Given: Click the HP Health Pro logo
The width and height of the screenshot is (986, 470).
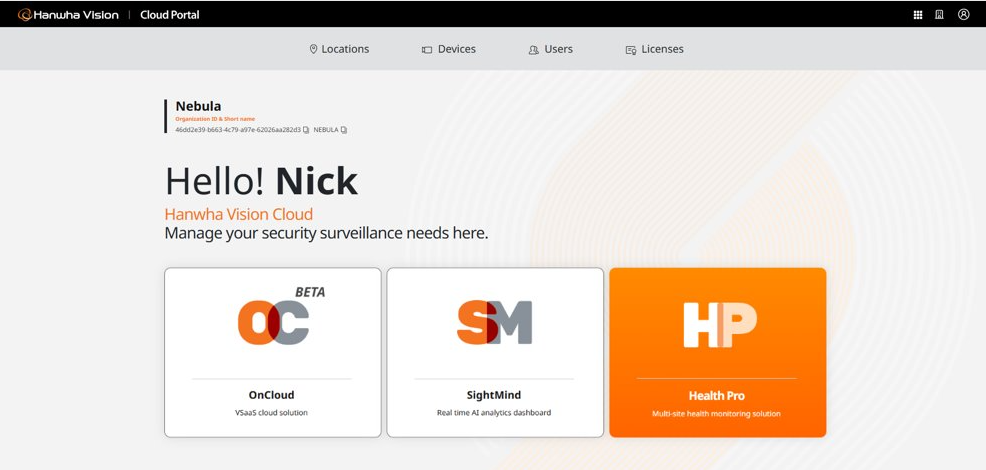Looking at the screenshot, I should 720,325.
